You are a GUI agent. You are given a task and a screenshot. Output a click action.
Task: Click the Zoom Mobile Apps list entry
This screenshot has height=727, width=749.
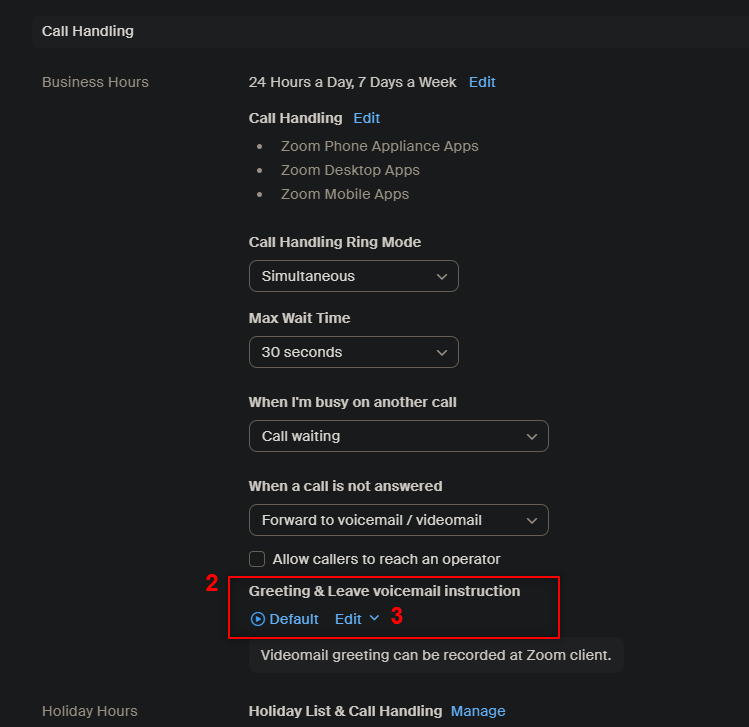tap(345, 194)
